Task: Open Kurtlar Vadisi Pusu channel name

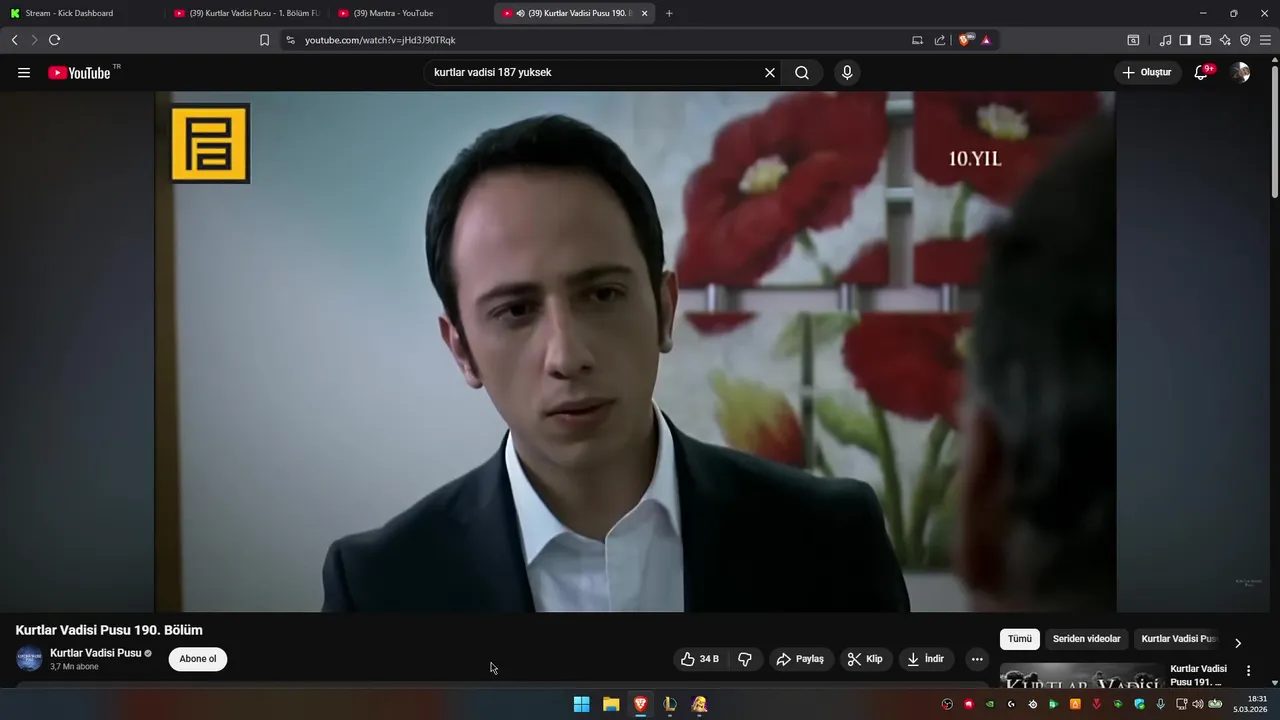Action: [96, 653]
